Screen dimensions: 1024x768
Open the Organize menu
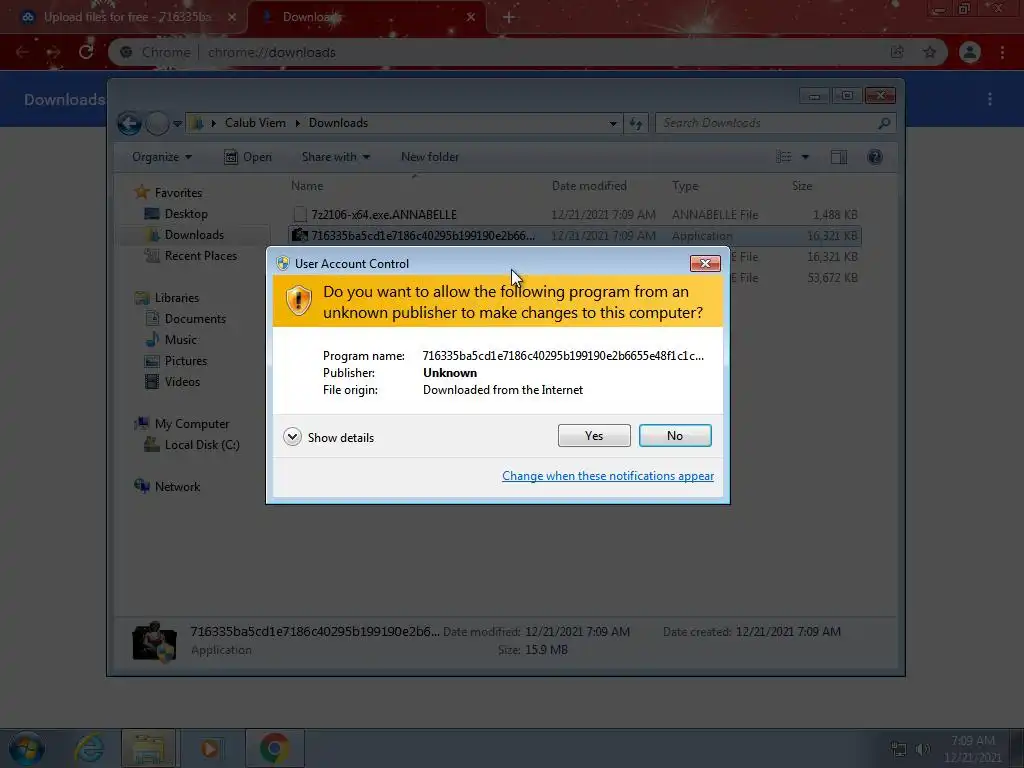click(161, 157)
